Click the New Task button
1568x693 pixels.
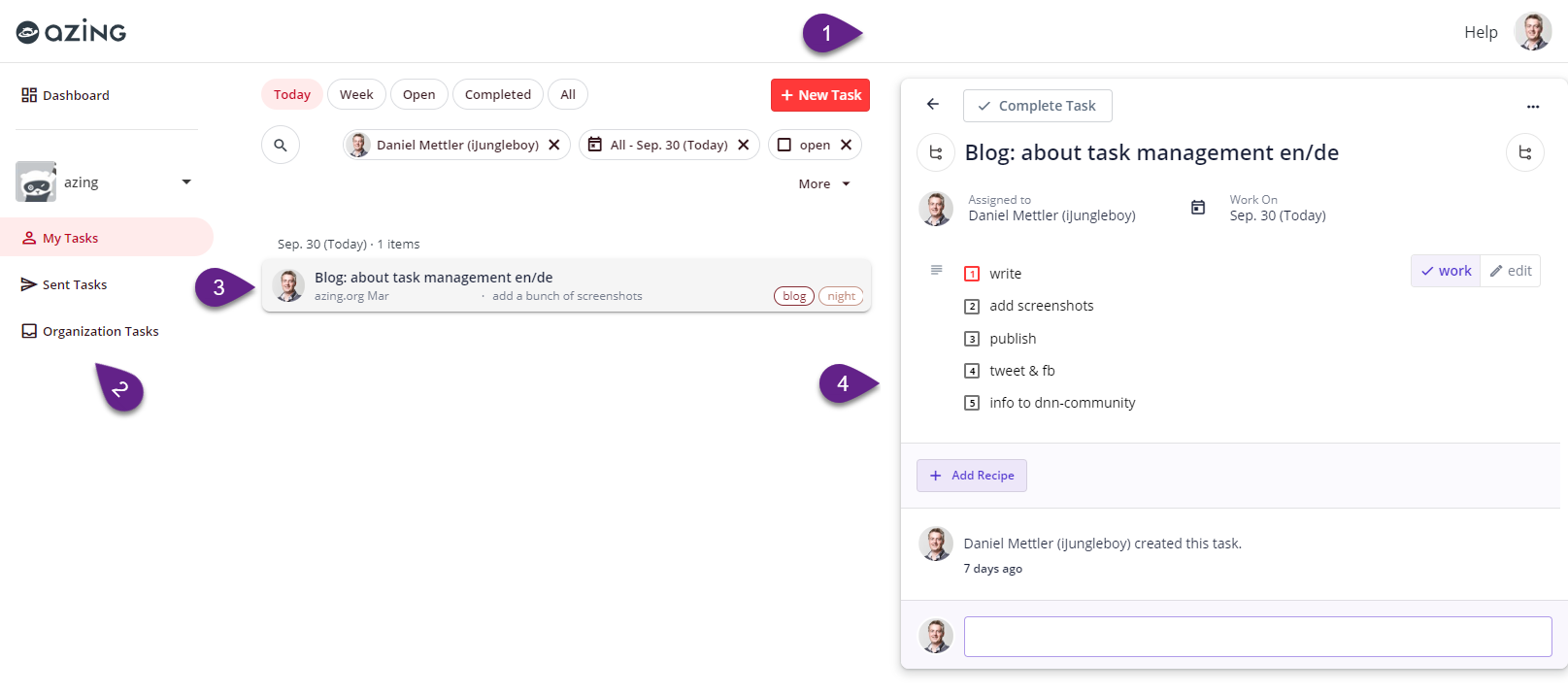[820, 95]
